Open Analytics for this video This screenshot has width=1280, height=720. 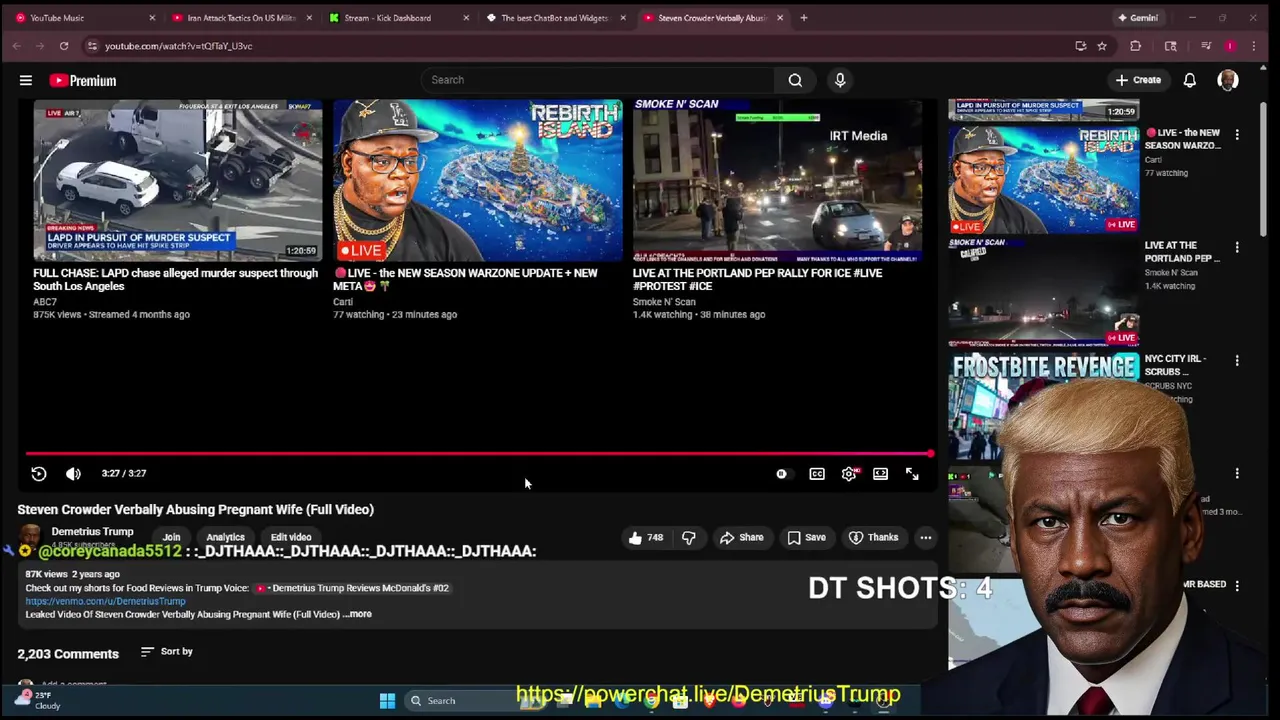225,537
